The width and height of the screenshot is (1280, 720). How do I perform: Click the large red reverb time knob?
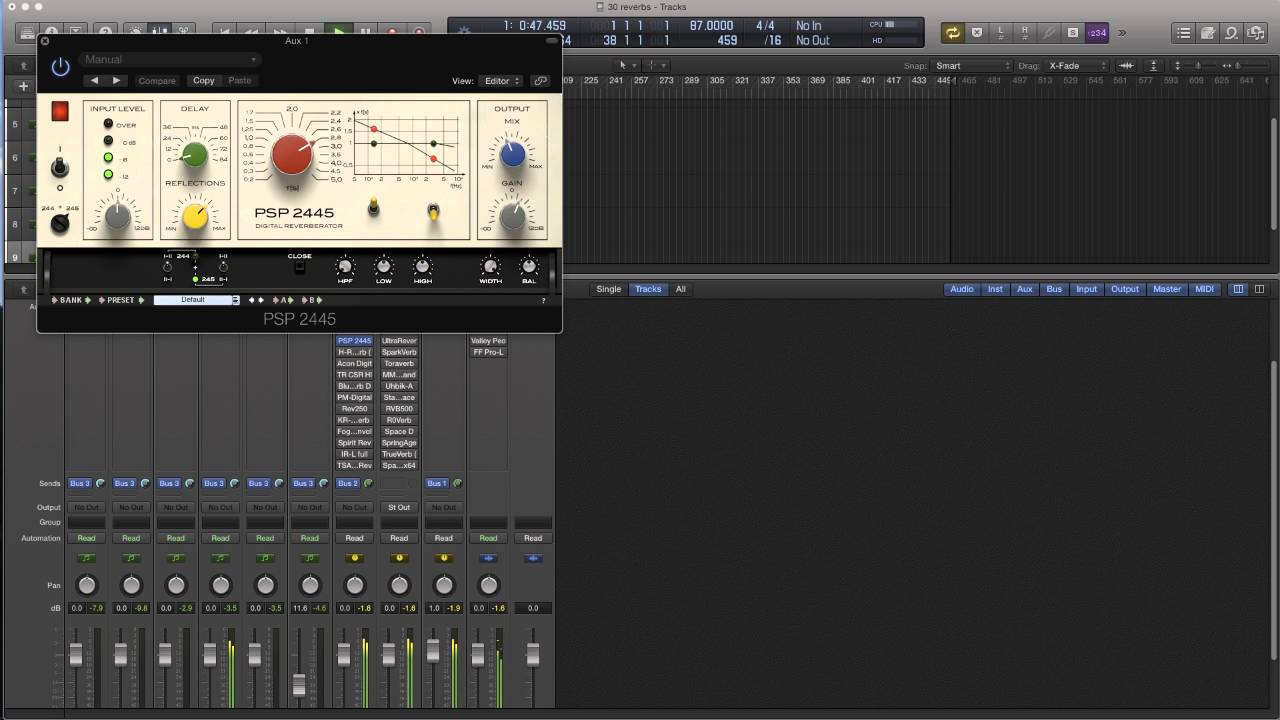(292, 155)
